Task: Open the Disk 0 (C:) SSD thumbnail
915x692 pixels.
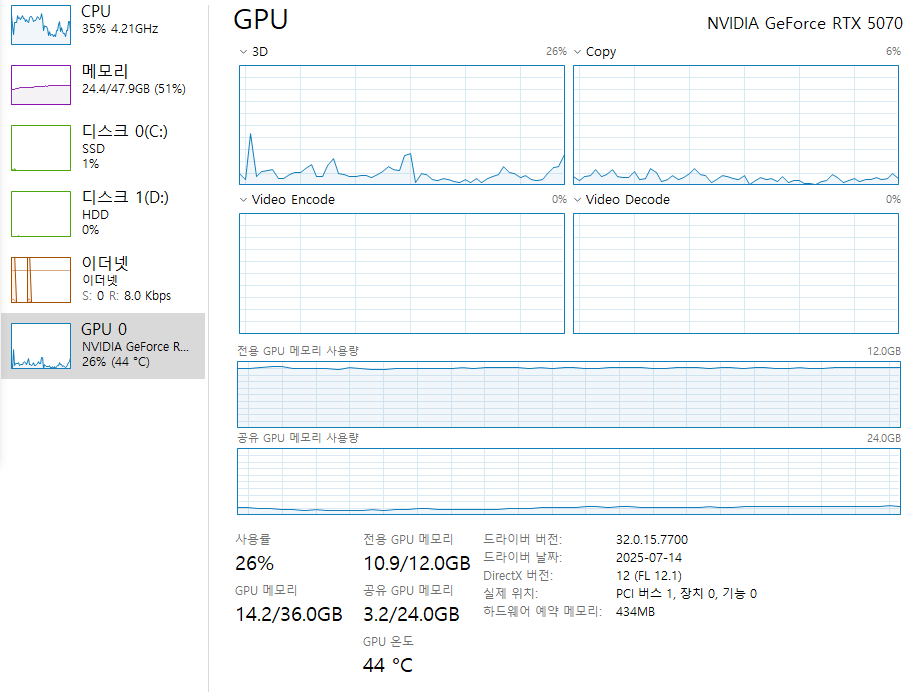Action: [x=41, y=148]
